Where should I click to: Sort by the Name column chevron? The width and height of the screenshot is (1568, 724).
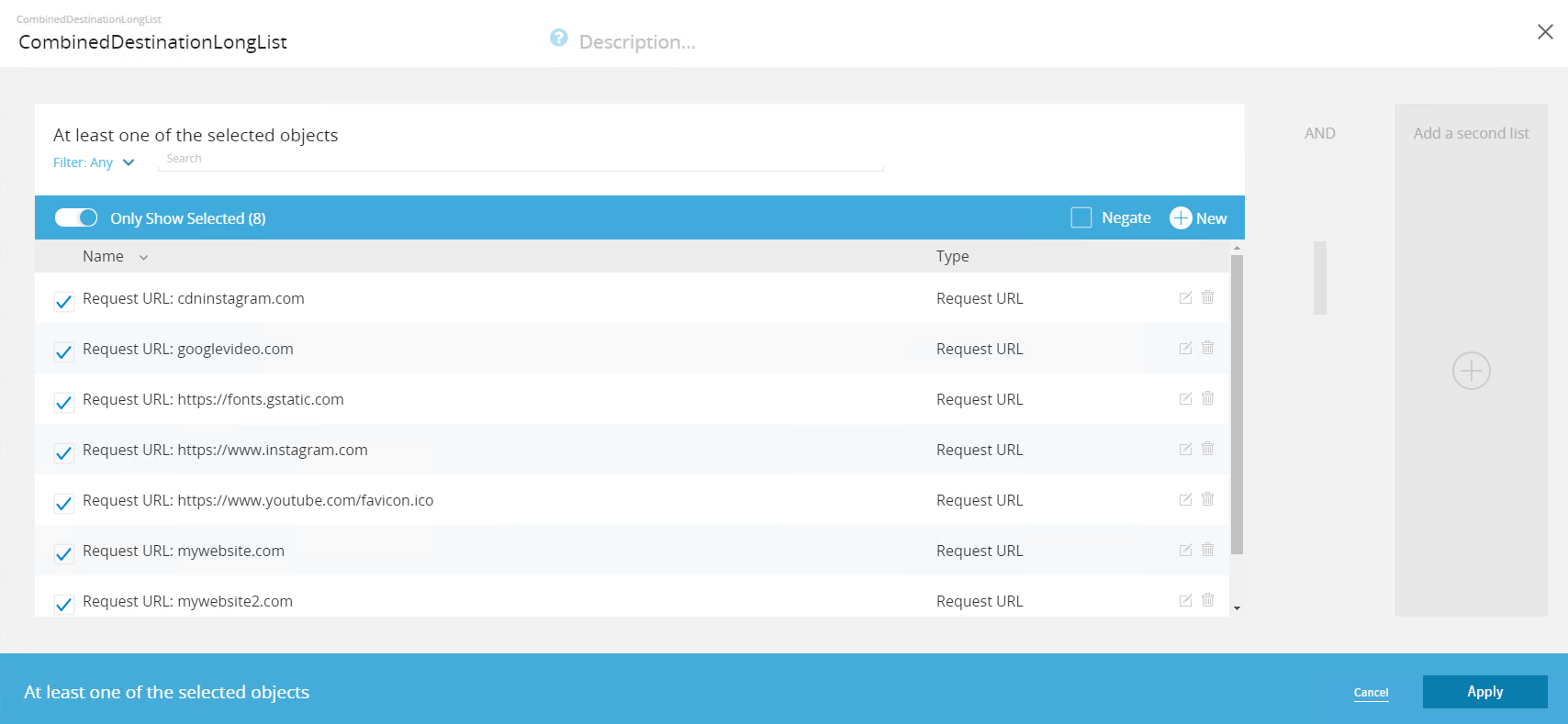[x=143, y=258]
